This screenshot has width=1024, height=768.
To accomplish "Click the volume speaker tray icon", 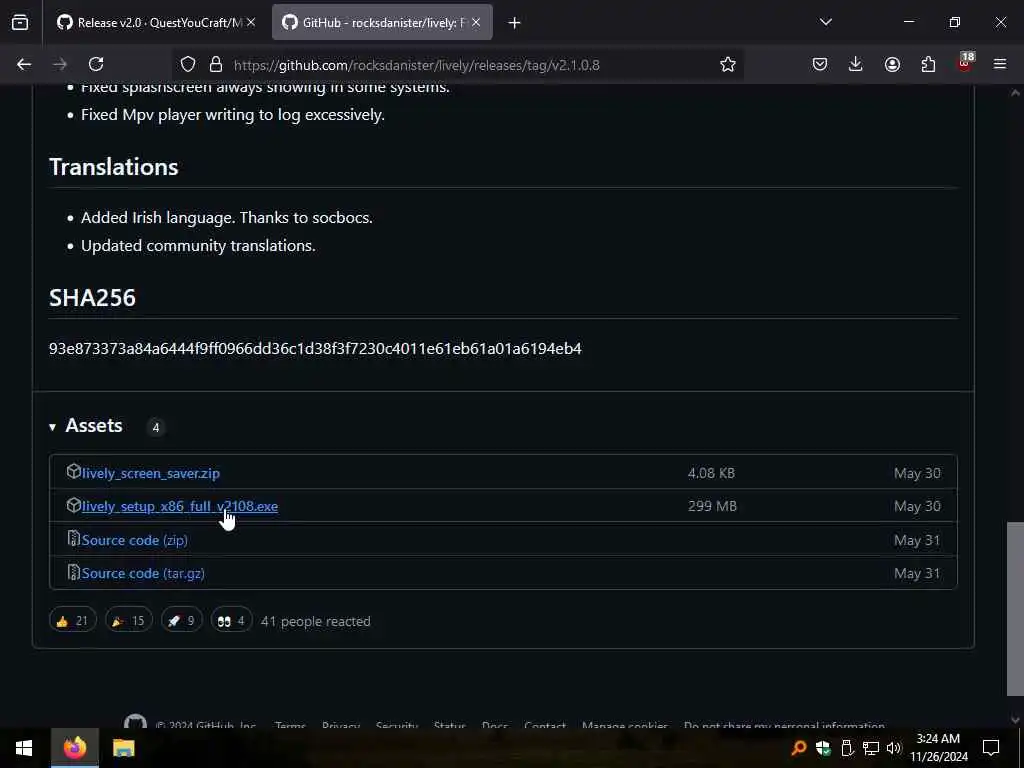I will pyautogui.click(x=893, y=748).
